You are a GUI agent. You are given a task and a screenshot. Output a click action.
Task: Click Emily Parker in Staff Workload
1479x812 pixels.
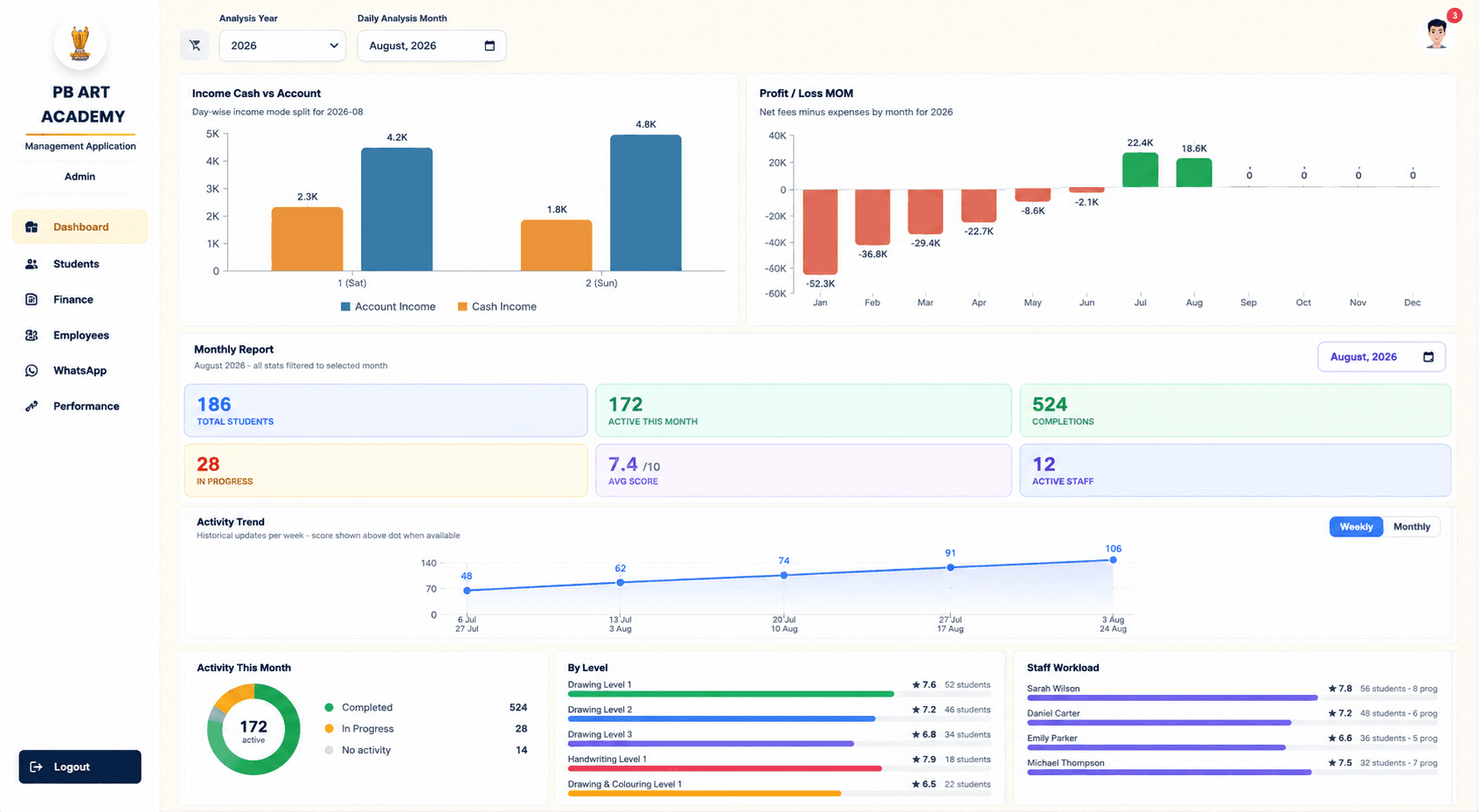click(x=1052, y=739)
